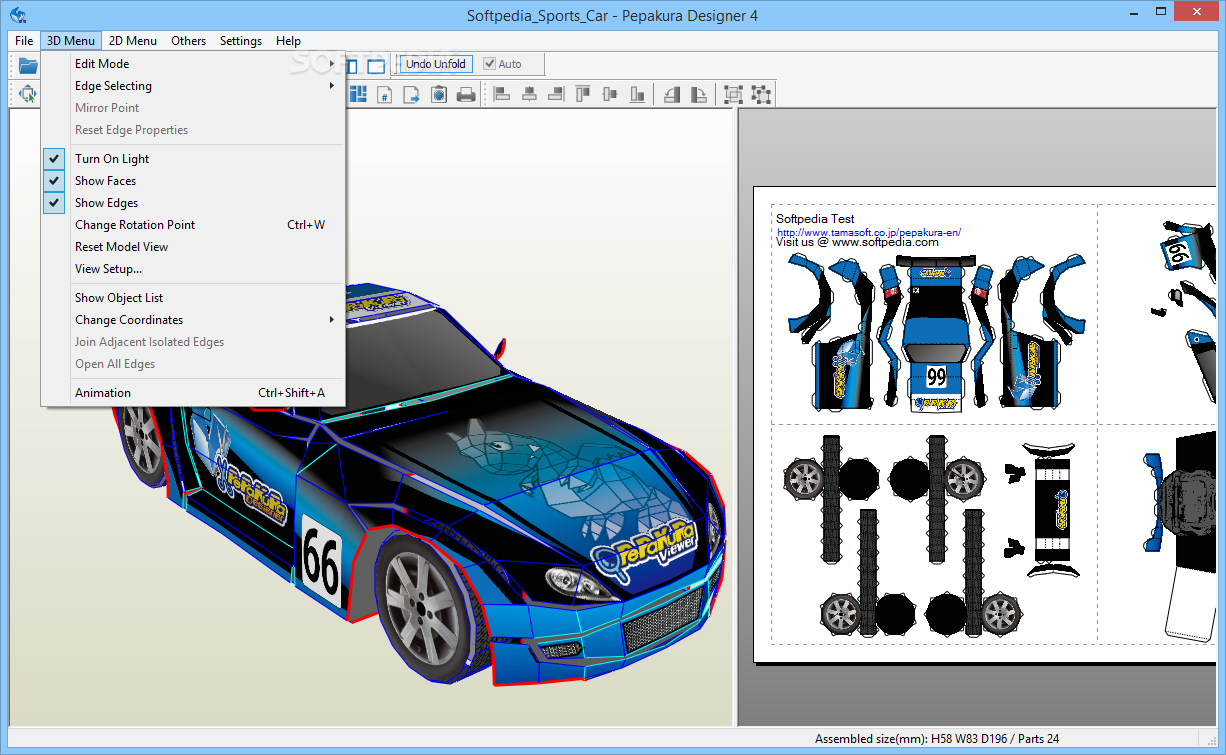Click the rotate/move mode icon in left toolbar
The width and height of the screenshot is (1226, 755).
click(x=27, y=94)
